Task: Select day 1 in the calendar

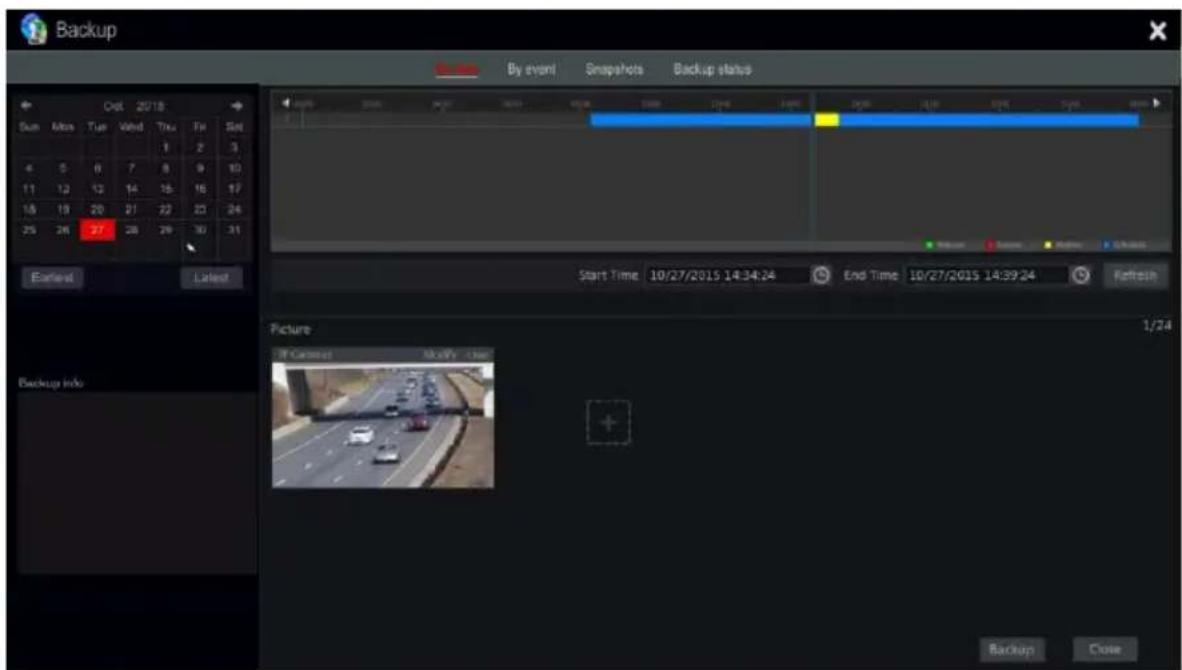Action: point(166,148)
